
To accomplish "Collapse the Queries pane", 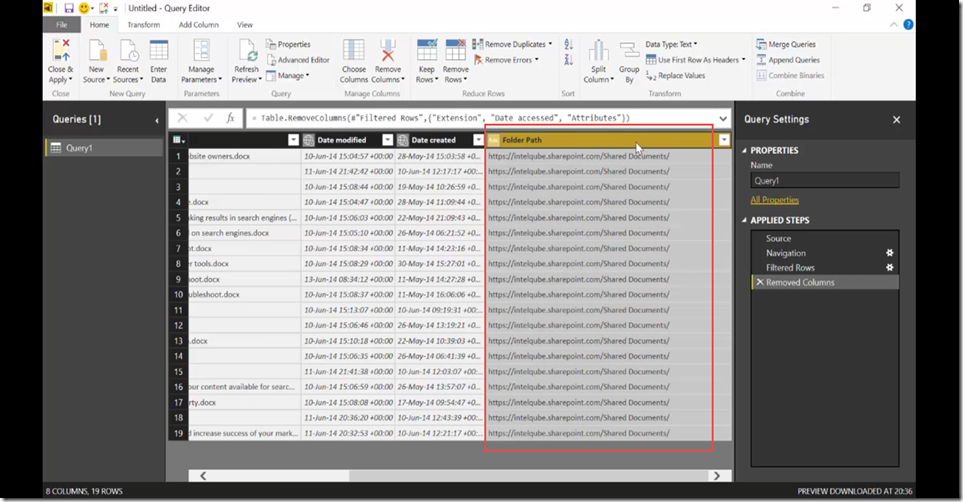I will tap(157, 120).
